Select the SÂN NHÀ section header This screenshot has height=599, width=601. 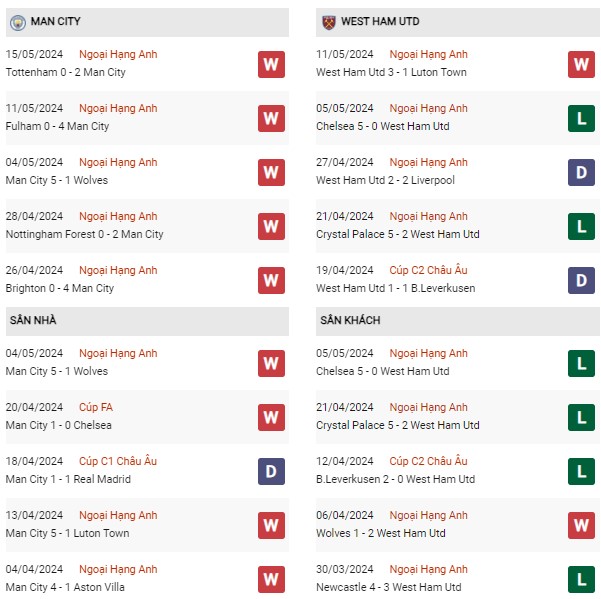coord(147,320)
